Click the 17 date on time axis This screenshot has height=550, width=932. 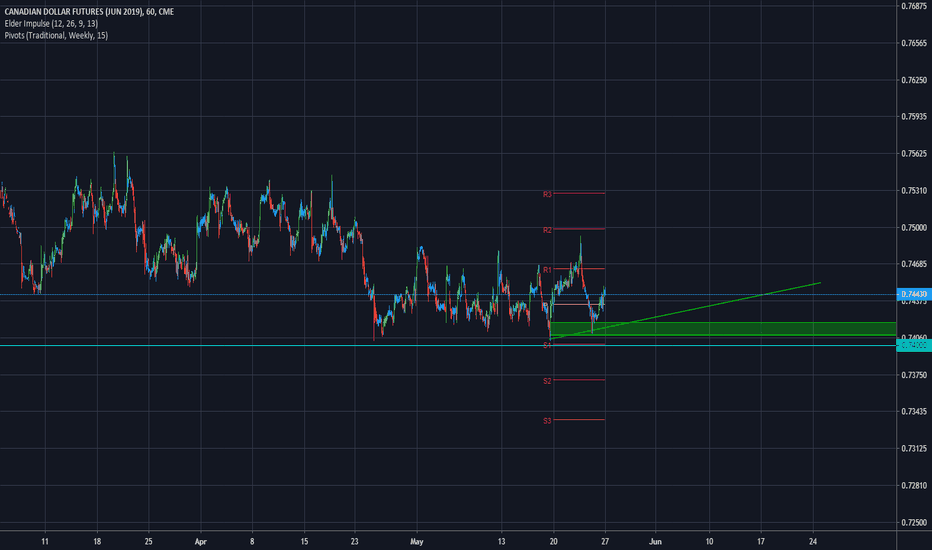click(761, 542)
